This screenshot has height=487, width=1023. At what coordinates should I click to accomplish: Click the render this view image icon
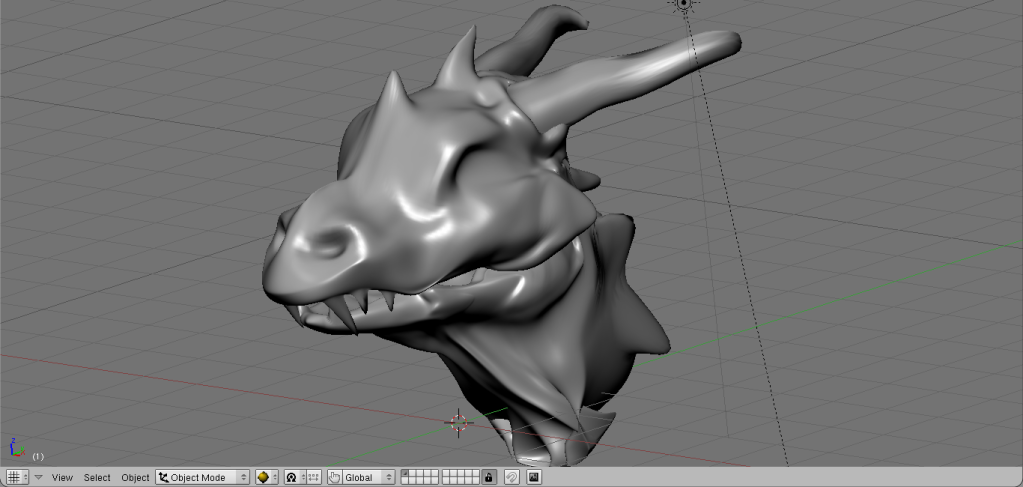(534, 478)
